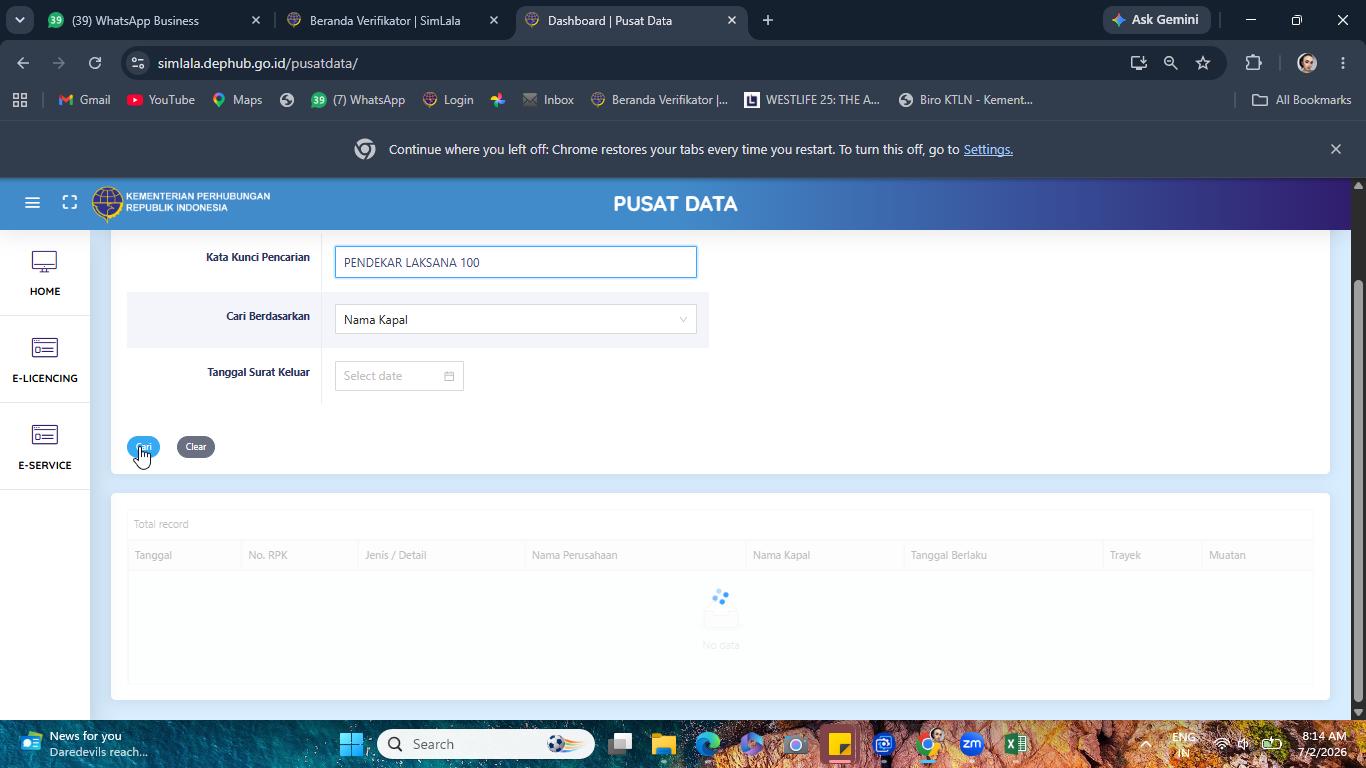The height and width of the screenshot is (768, 1366).
Task: Click the Kata Kunci Pencarian input field
Action: (x=516, y=262)
